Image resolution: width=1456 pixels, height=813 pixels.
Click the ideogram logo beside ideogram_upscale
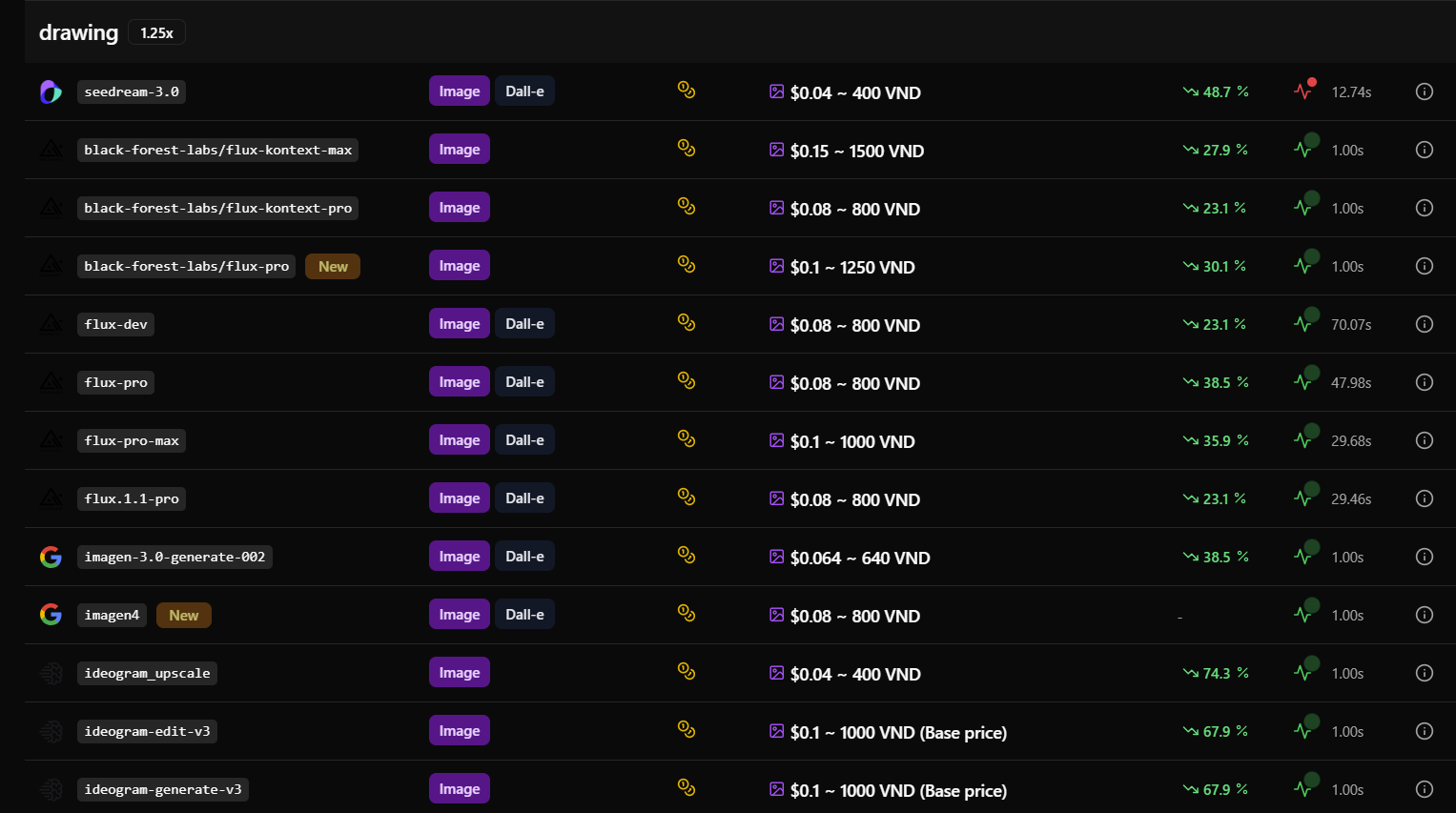pyautogui.click(x=50, y=672)
